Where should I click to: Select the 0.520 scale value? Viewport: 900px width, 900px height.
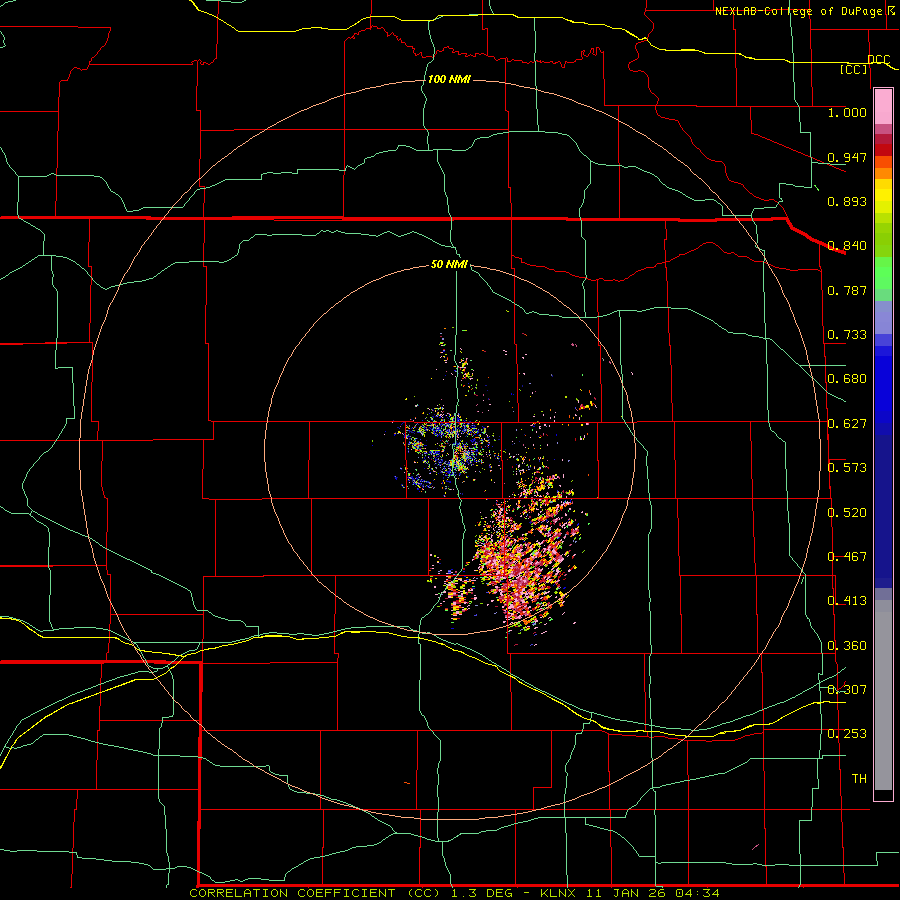847,512
